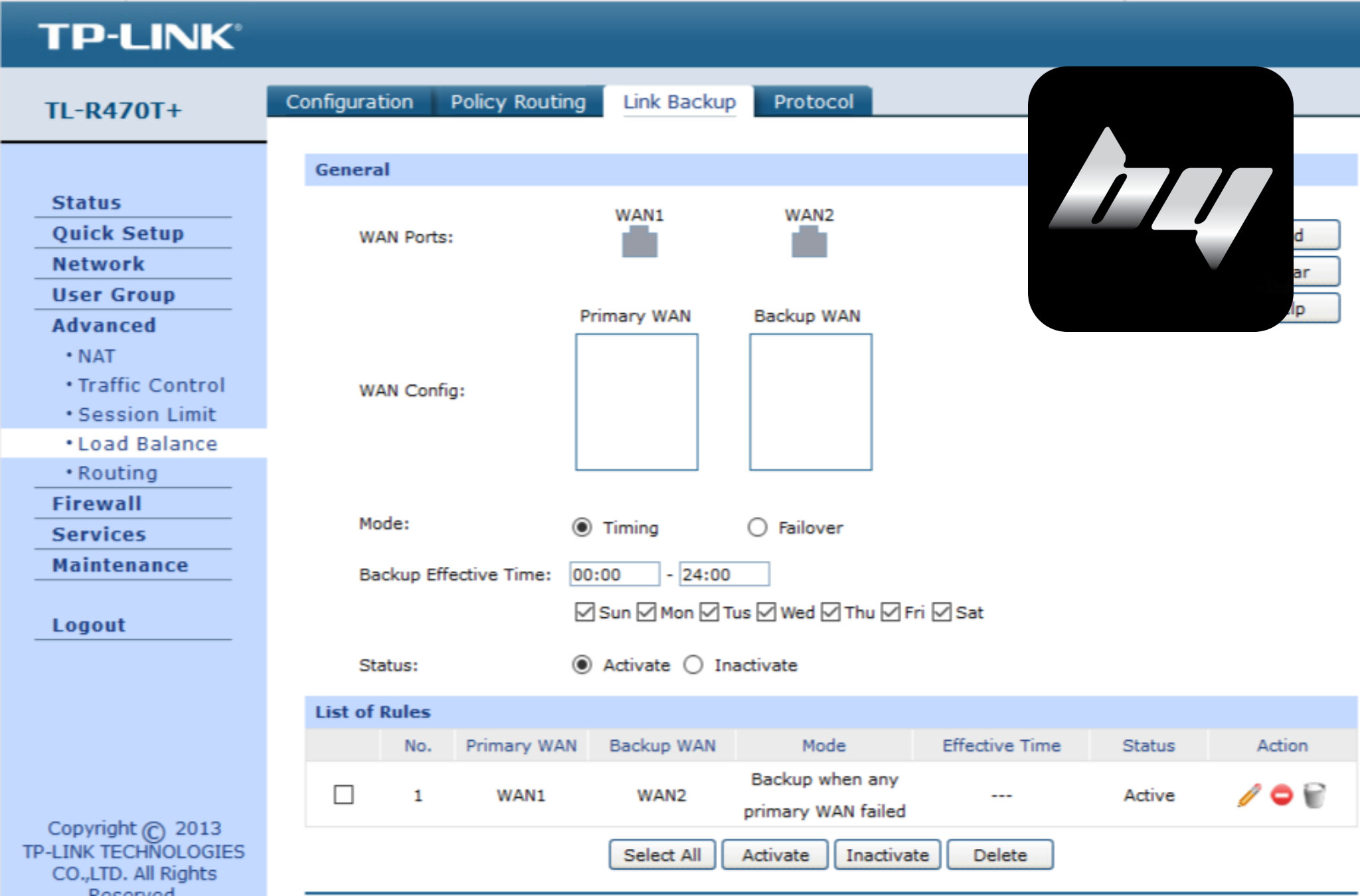Click the WAN2 port icon
The image size is (1360, 896).
[x=809, y=242]
